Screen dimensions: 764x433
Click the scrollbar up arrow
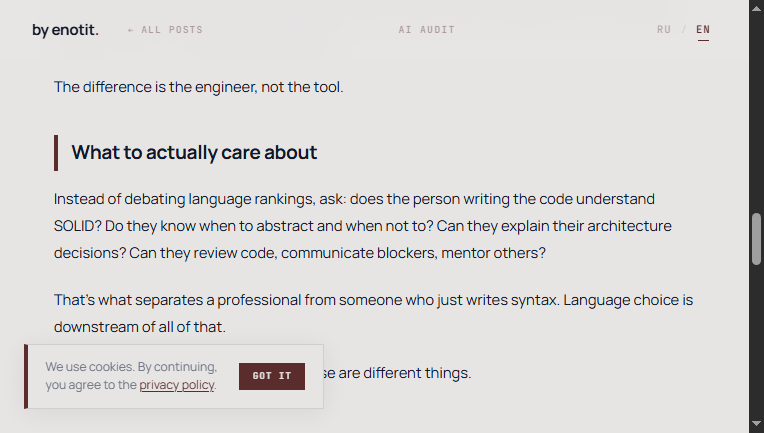756,8
